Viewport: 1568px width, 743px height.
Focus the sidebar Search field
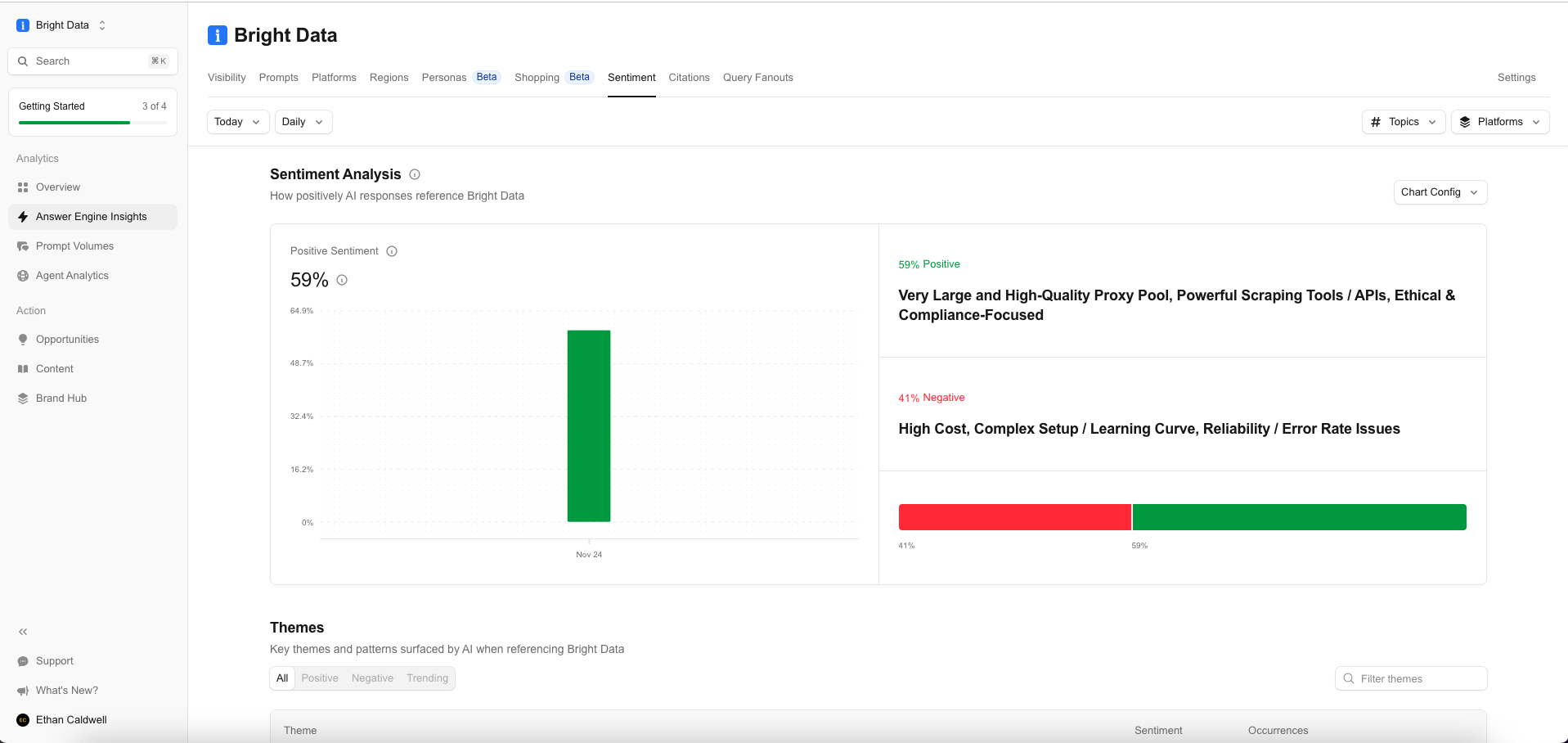pyautogui.click(x=92, y=61)
